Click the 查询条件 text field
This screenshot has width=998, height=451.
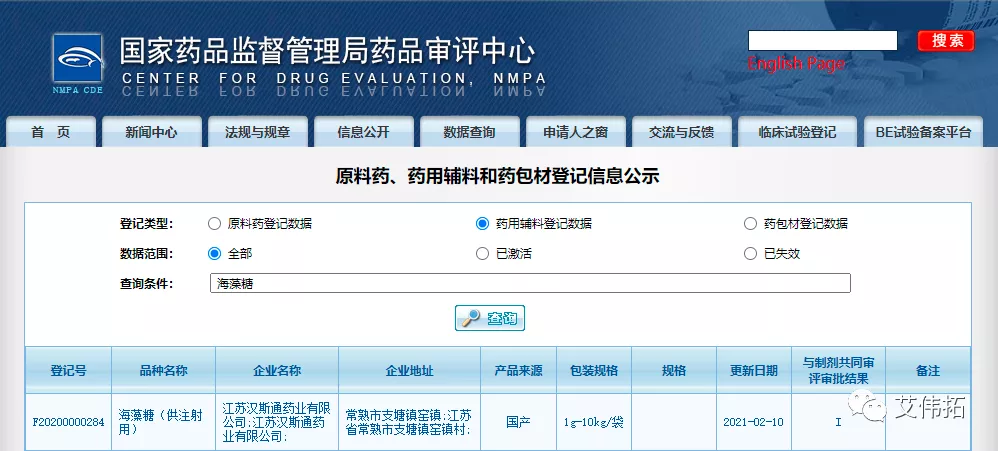(x=530, y=283)
